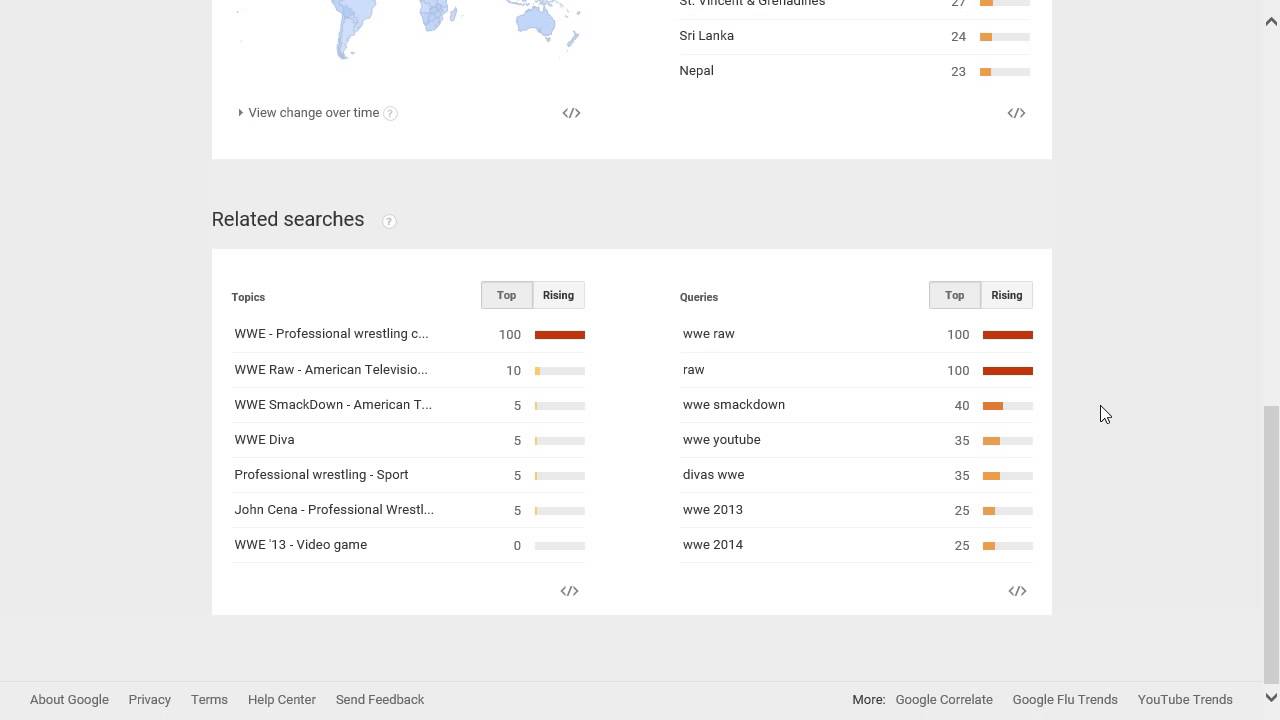The width and height of the screenshot is (1280, 720).
Task: Click the raw query
Action: (693, 370)
